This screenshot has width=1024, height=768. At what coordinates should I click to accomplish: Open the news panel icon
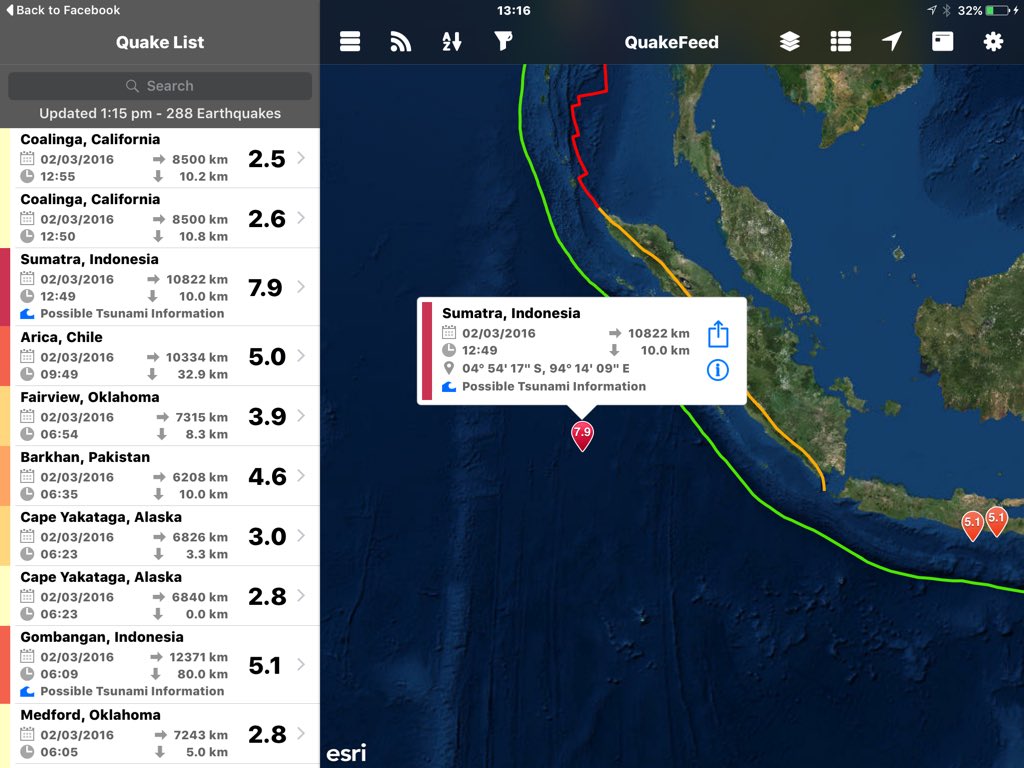[x=942, y=42]
